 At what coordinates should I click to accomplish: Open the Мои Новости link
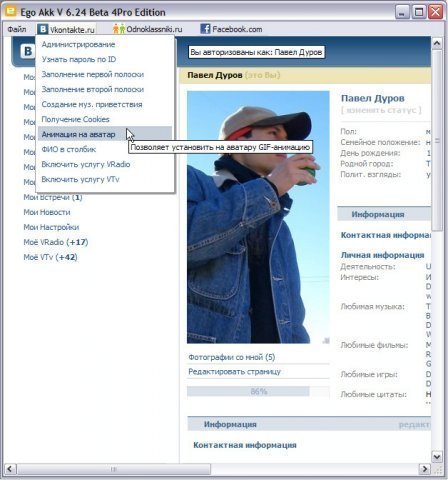click(47, 212)
